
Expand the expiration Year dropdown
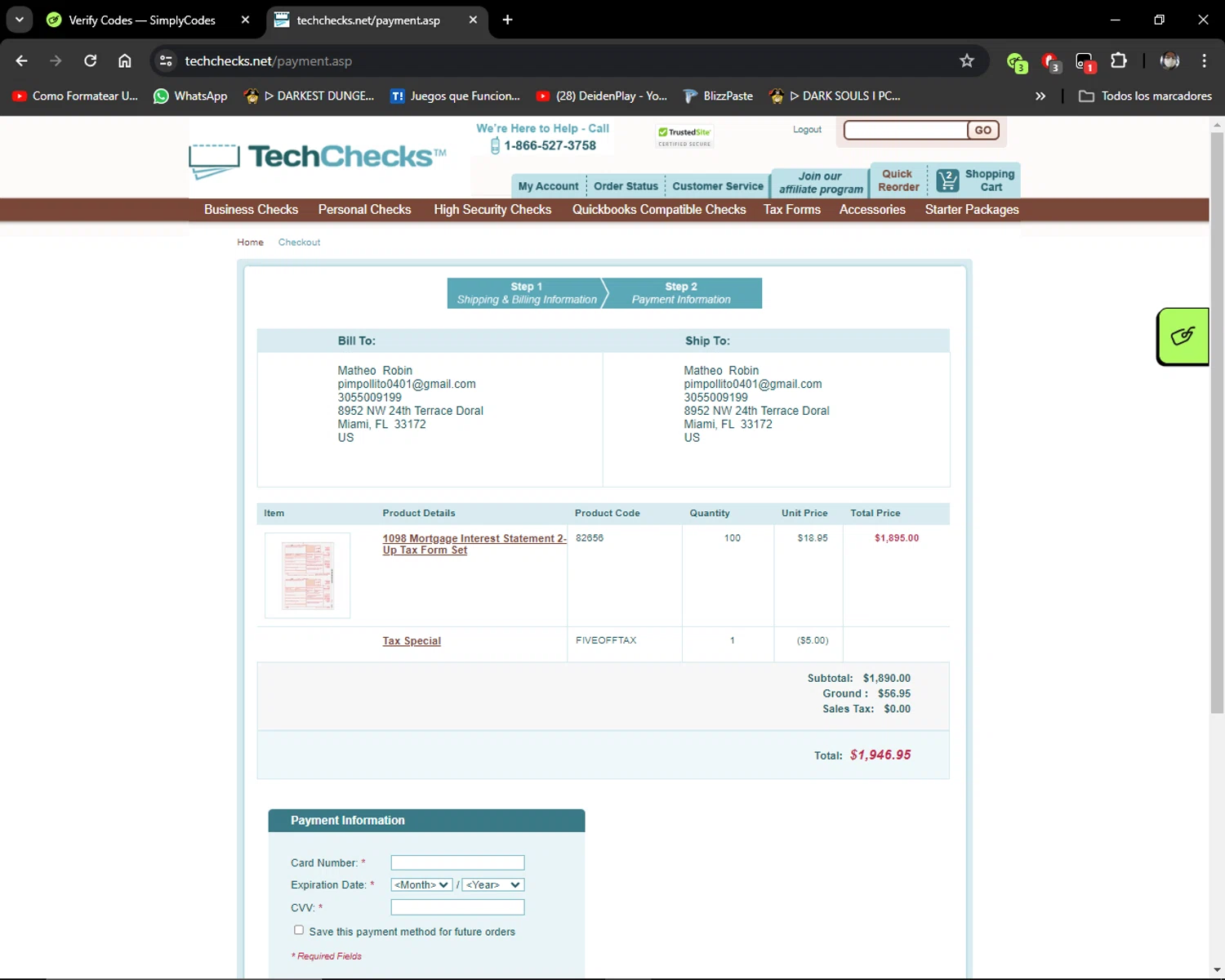tap(492, 884)
